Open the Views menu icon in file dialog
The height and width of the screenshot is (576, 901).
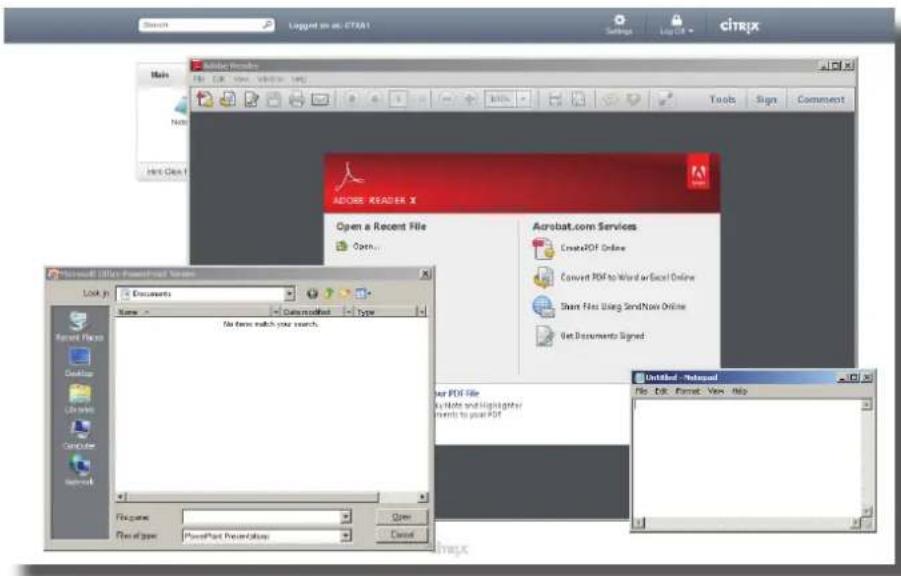[x=363, y=294]
